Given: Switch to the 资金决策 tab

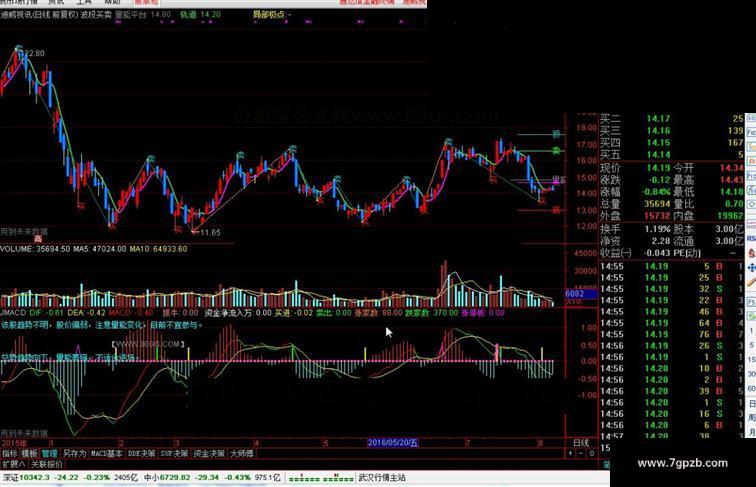Looking at the screenshot, I should (x=209, y=454).
